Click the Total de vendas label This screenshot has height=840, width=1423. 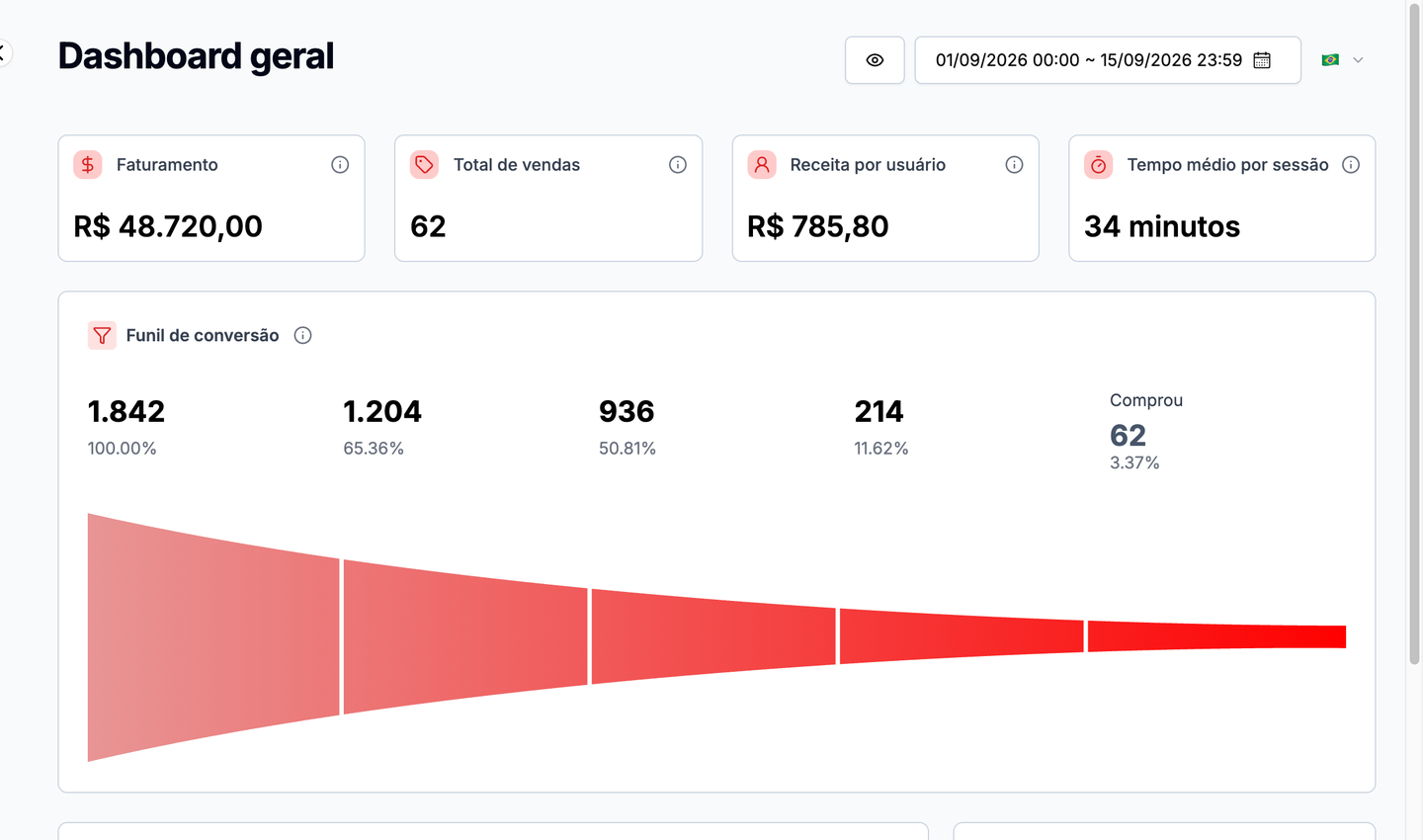517,165
